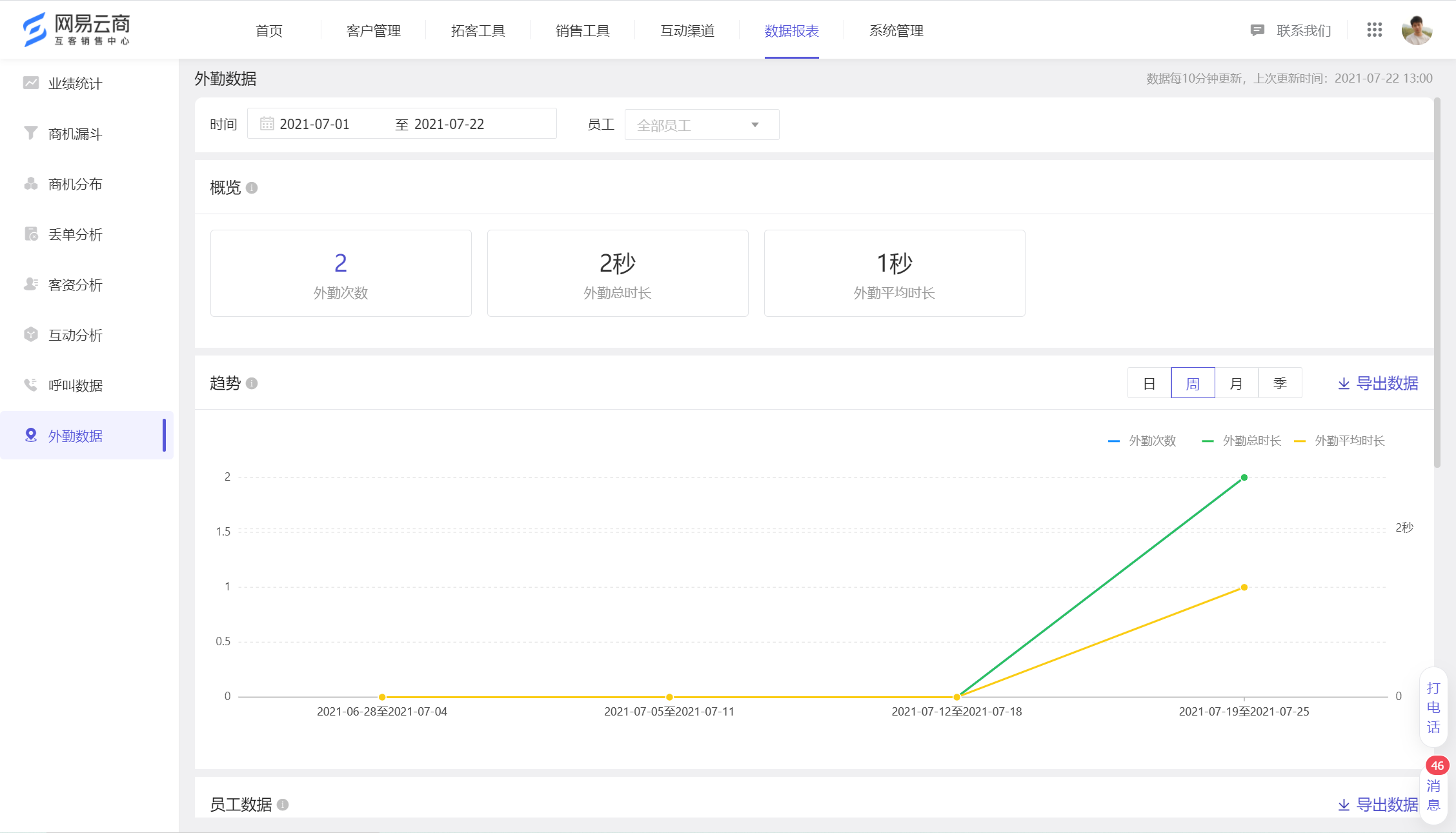Click the employee dropdown arrow

click(x=755, y=125)
